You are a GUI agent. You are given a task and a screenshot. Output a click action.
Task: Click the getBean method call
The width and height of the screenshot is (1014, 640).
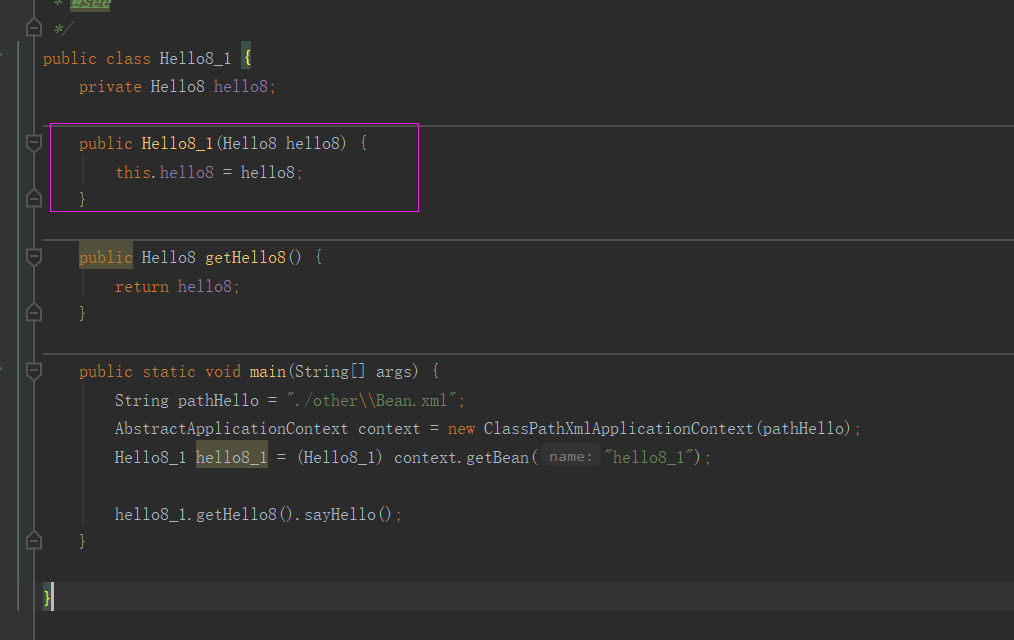pyautogui.click(x=497, y=457)
